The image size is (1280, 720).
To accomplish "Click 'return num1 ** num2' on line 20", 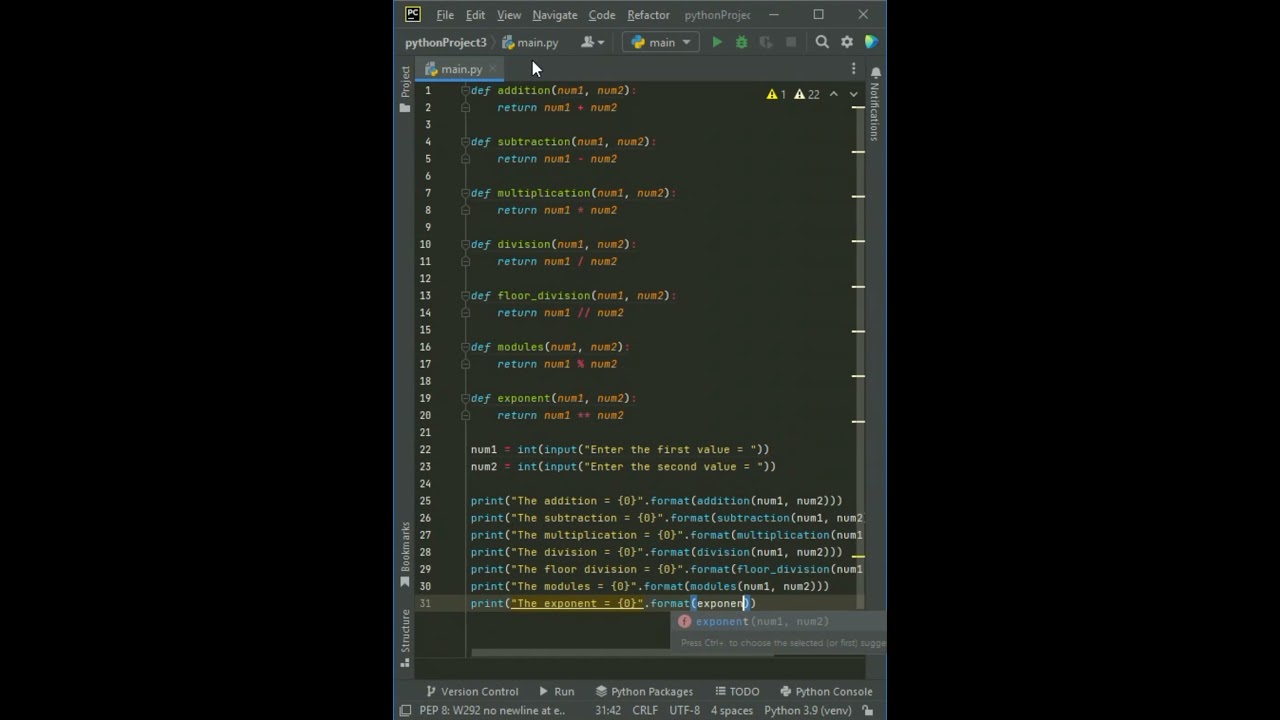I will 560,416.
